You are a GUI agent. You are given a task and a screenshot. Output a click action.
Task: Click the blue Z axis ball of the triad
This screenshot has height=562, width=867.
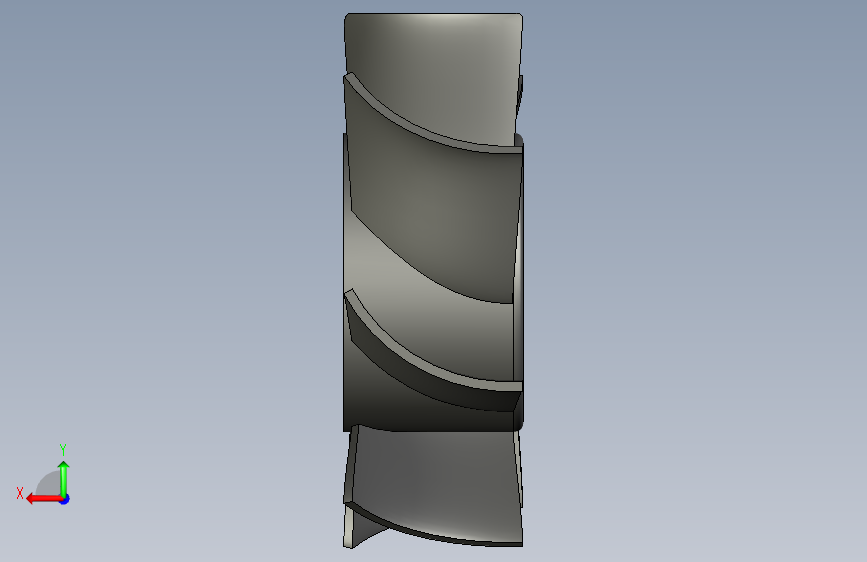tap(65, 499)
